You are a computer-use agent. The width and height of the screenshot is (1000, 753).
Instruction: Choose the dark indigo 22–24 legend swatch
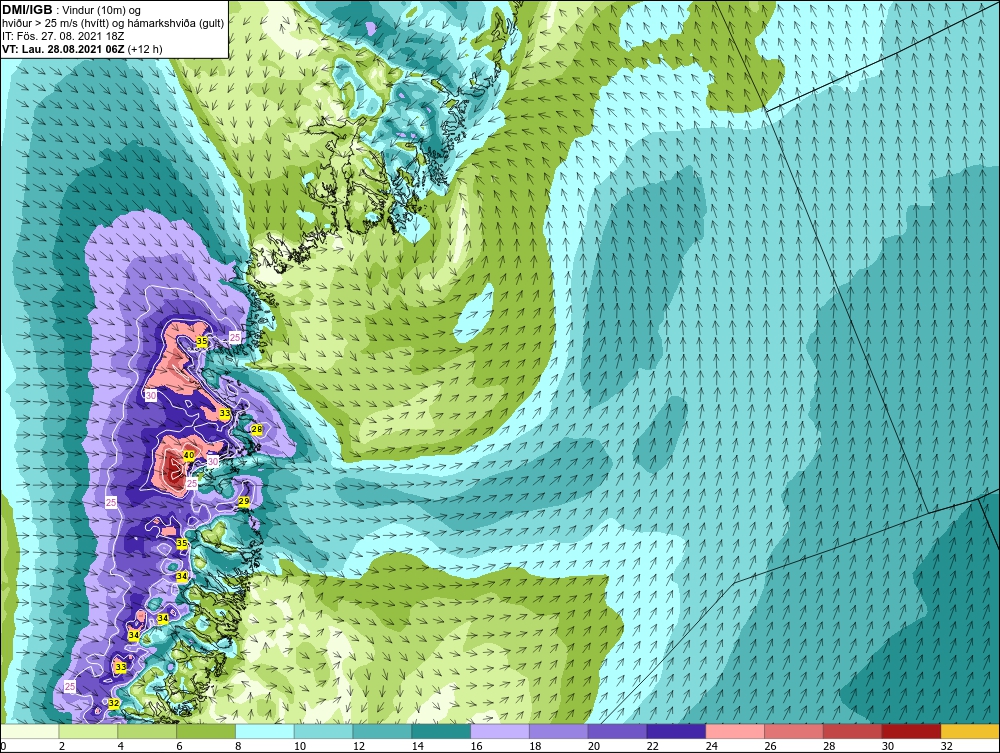click(x=676, y=731)
